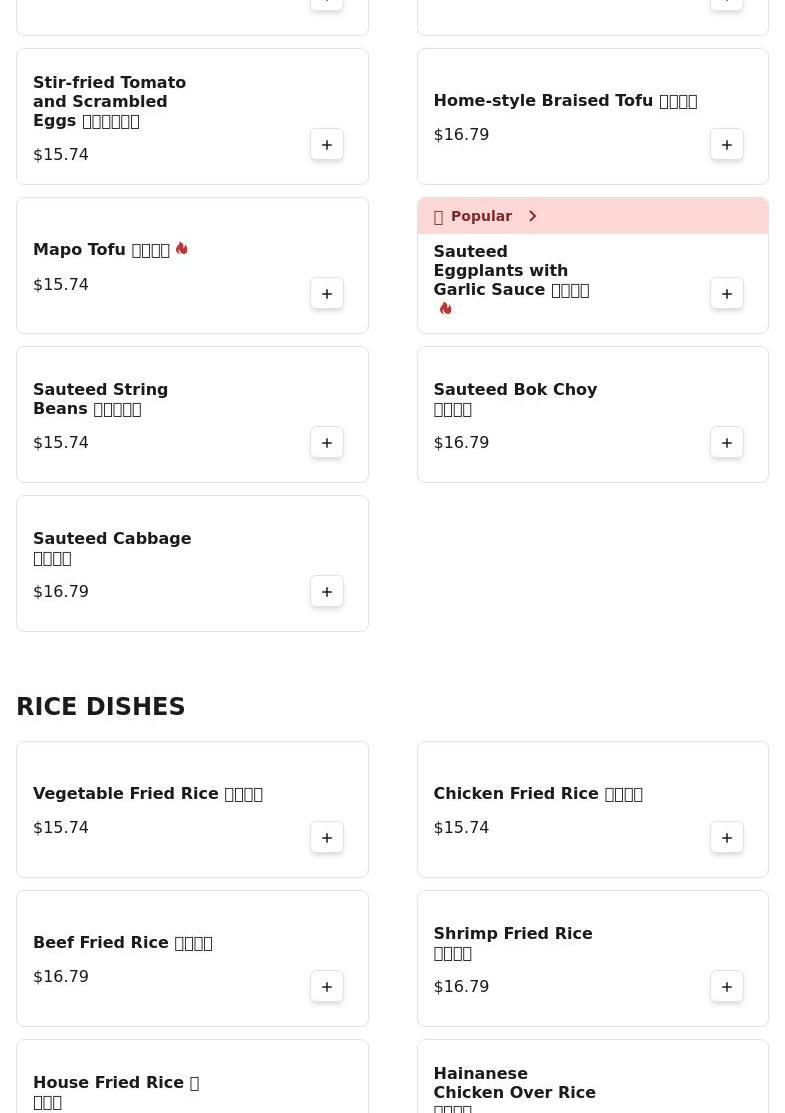Add Sauteed Eggplants with Garlic Sauce
Image resolution: width=785 pixels, height=1113 pixels.
(x=727, y=294)
